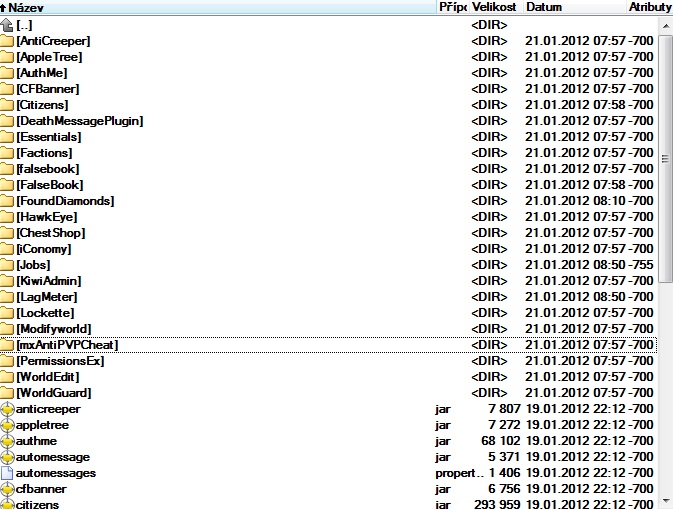673x510 pixels.
Task: Click the anticreeper jar file icon
Action: (7, 409)
